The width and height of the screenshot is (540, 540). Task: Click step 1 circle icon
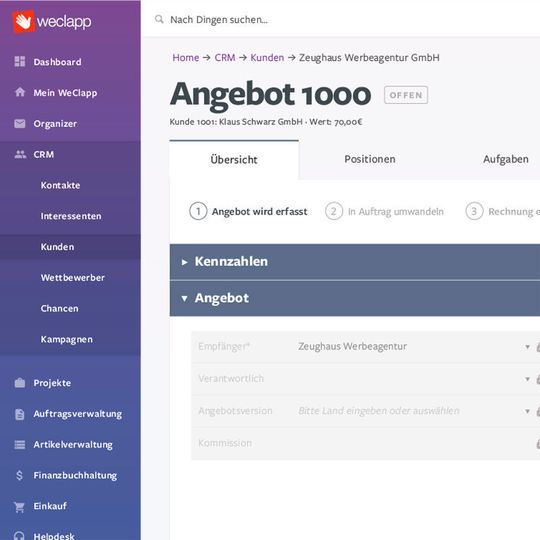198,211
